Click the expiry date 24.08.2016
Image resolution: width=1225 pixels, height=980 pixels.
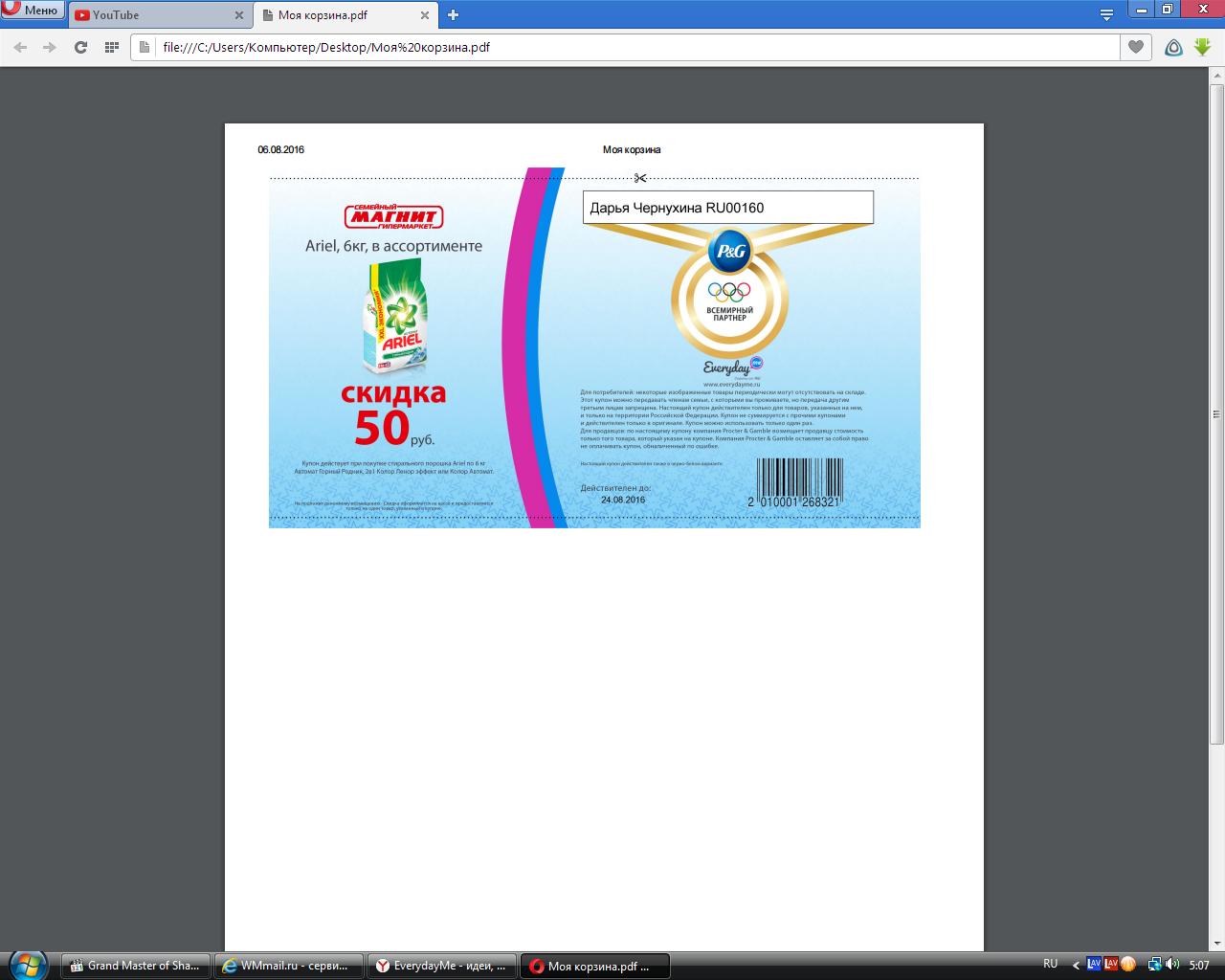pyautogui.click(x=623, y=500)
